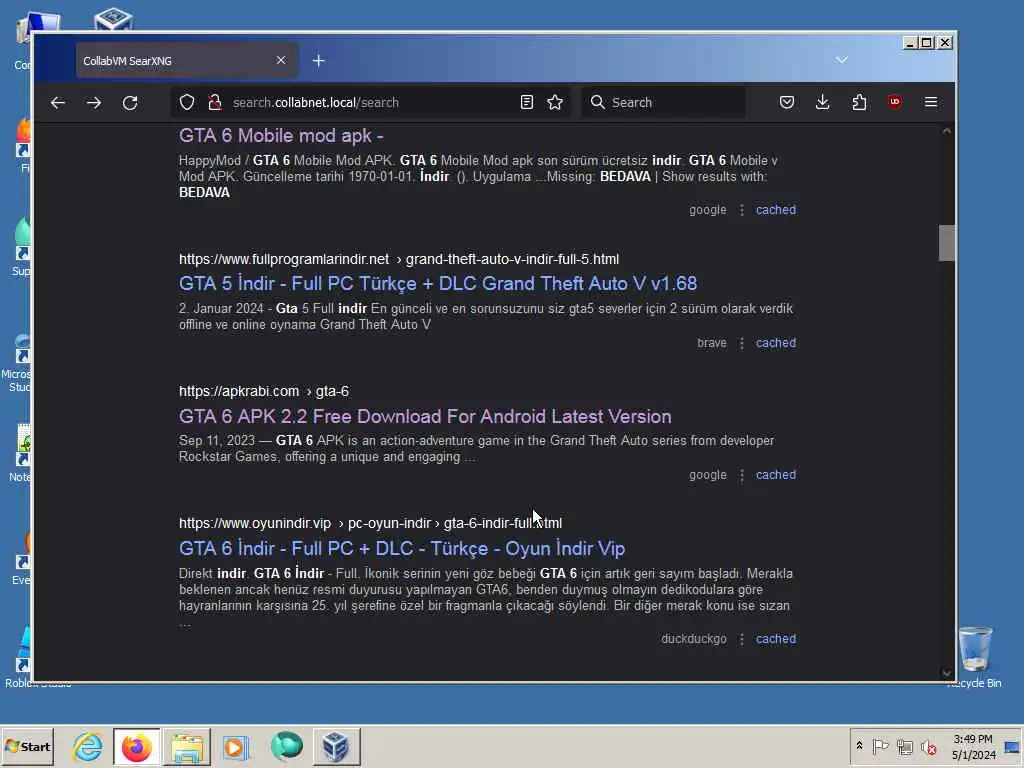
Task: Open the VirtualBox taskbar icon
Action: pyautogui.click(x=336, y=746)
